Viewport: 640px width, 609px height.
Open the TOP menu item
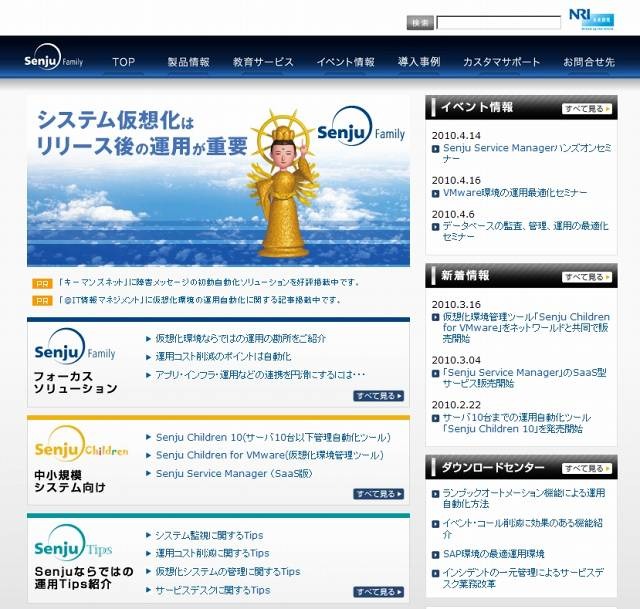[x=123, y=62]
